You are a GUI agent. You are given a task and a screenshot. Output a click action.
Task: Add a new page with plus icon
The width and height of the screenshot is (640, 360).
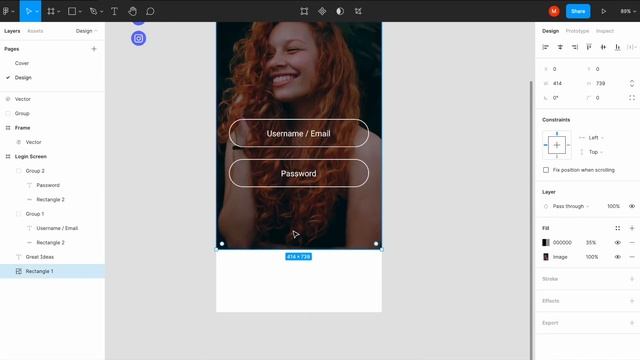94,49
